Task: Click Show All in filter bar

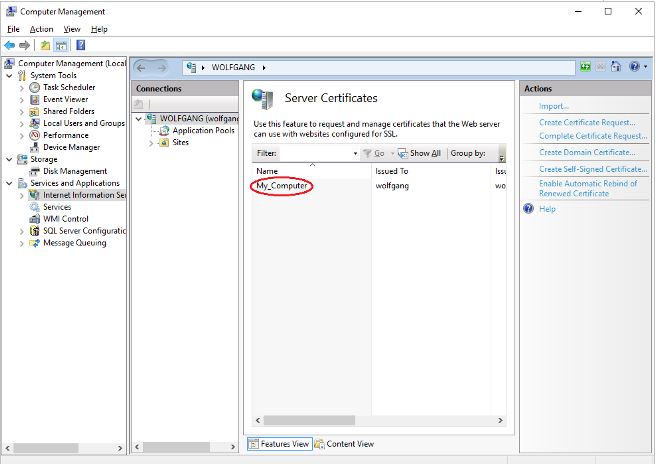Action: coord(419,154)
